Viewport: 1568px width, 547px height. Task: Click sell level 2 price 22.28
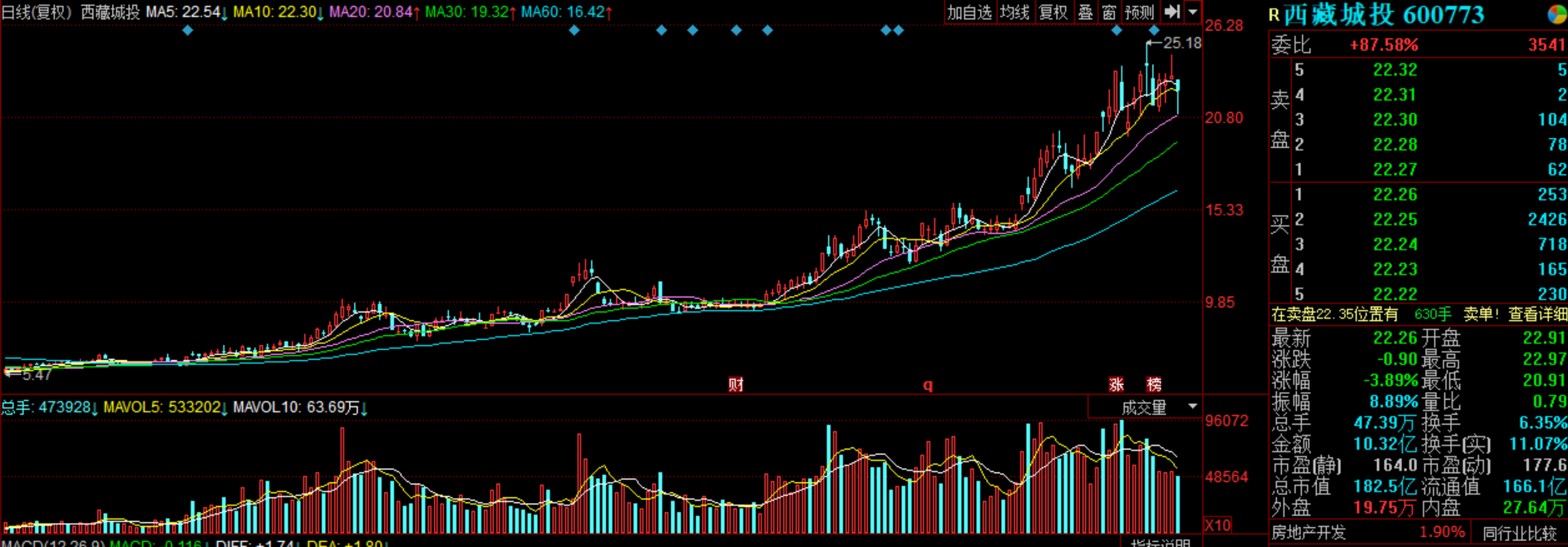[1395, 145]
